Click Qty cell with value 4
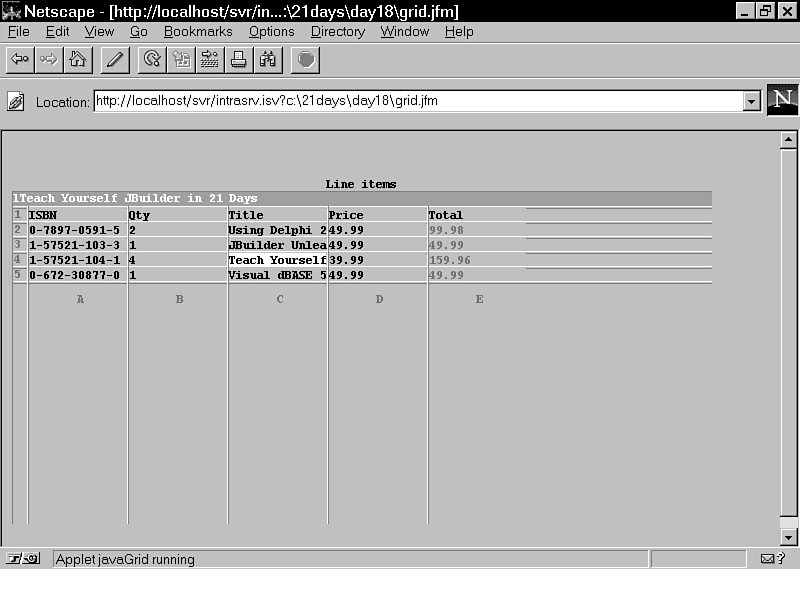The width and height of the screenshot is (800, 600). point(177,260)
